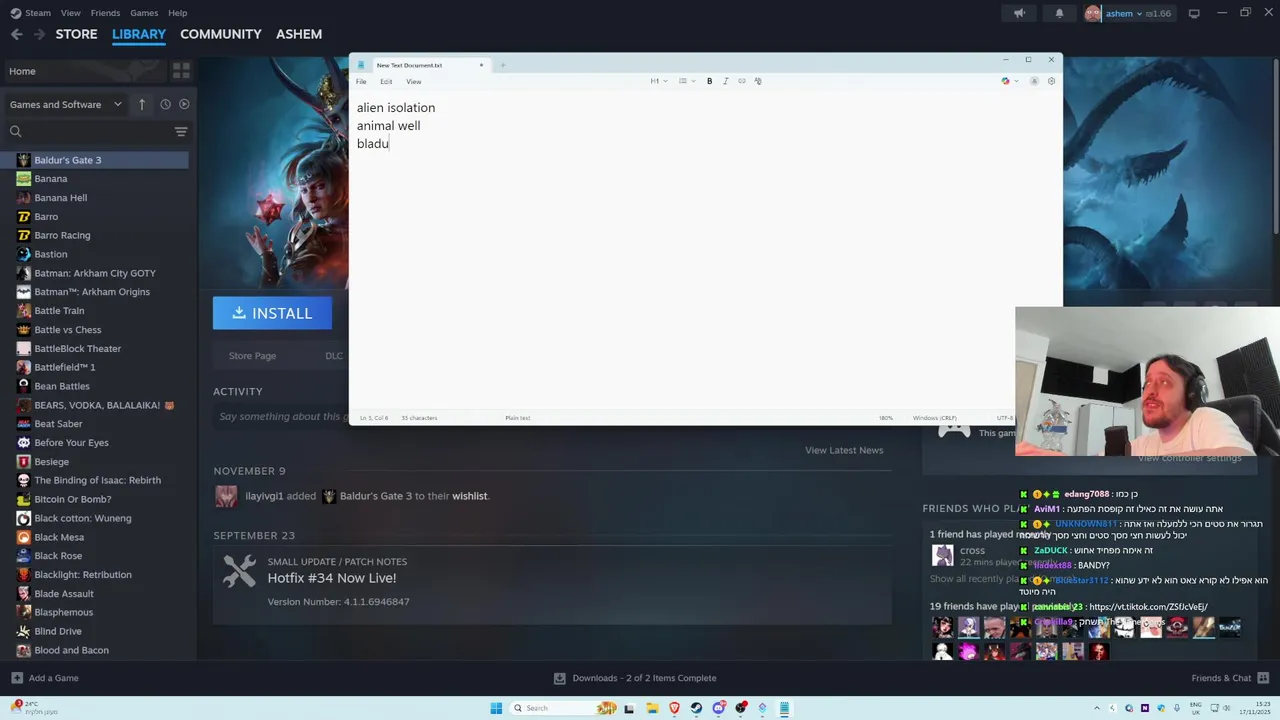1280x720 pixels.
Task: Click the Notepad account icon
Action: pos(1034,81)
